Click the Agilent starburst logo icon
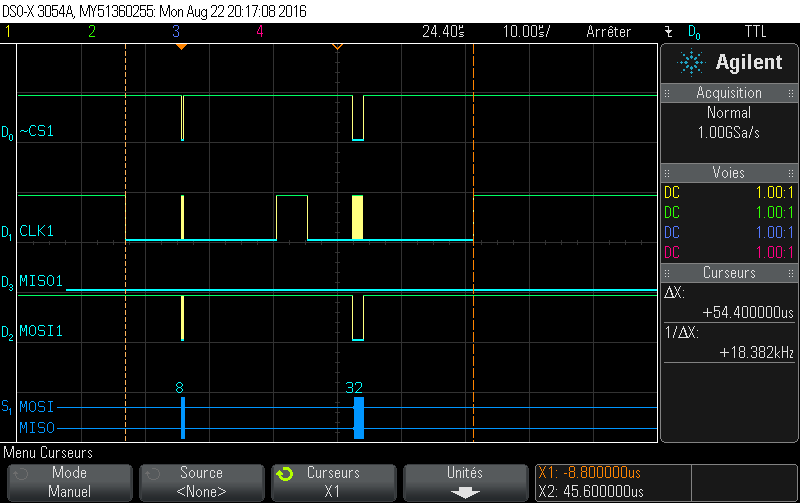800x503 pixels. point(691,63)
